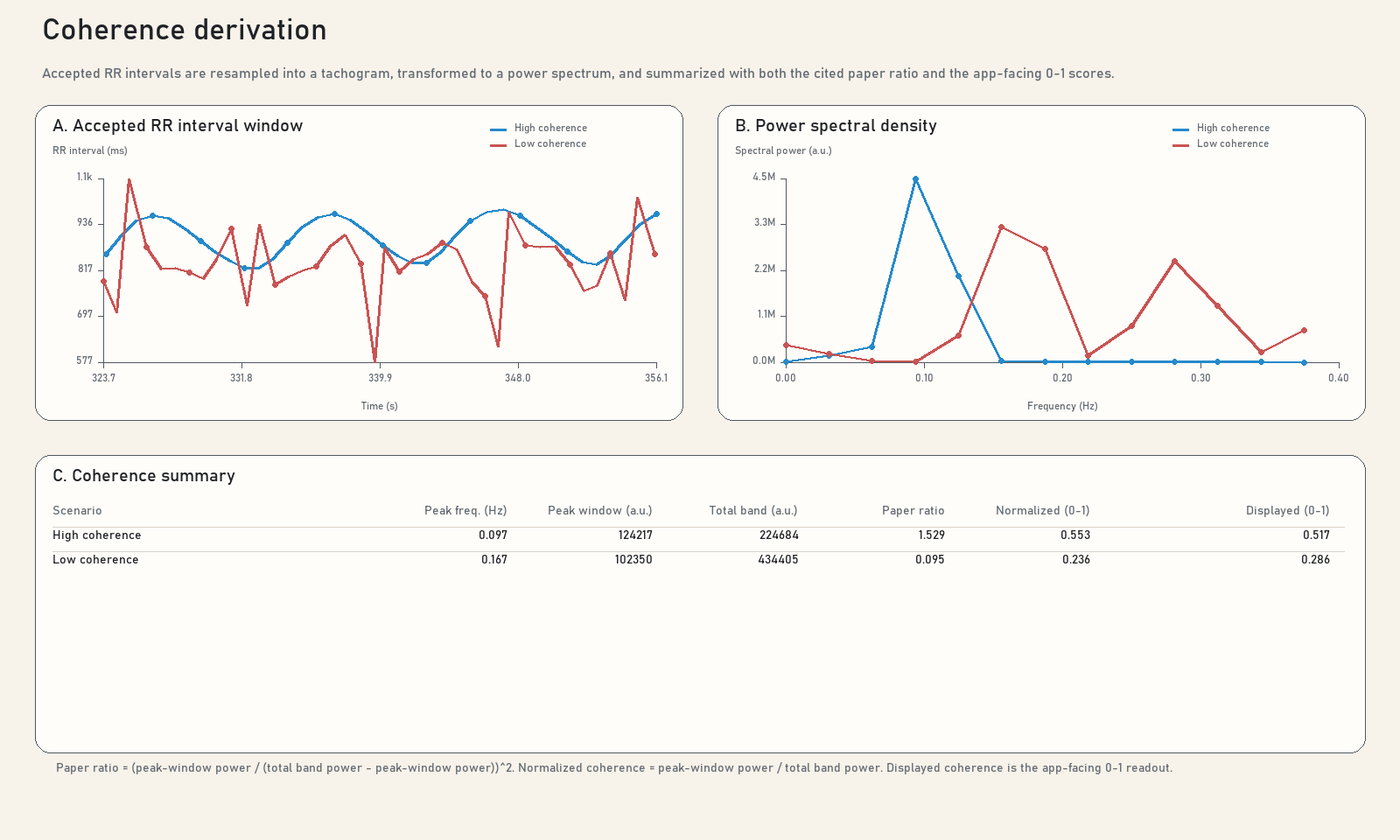Viewport: 1400px width, 840px height.
Task: Click the A. Accepted RR interval window heading
Action: click(178, 125)
